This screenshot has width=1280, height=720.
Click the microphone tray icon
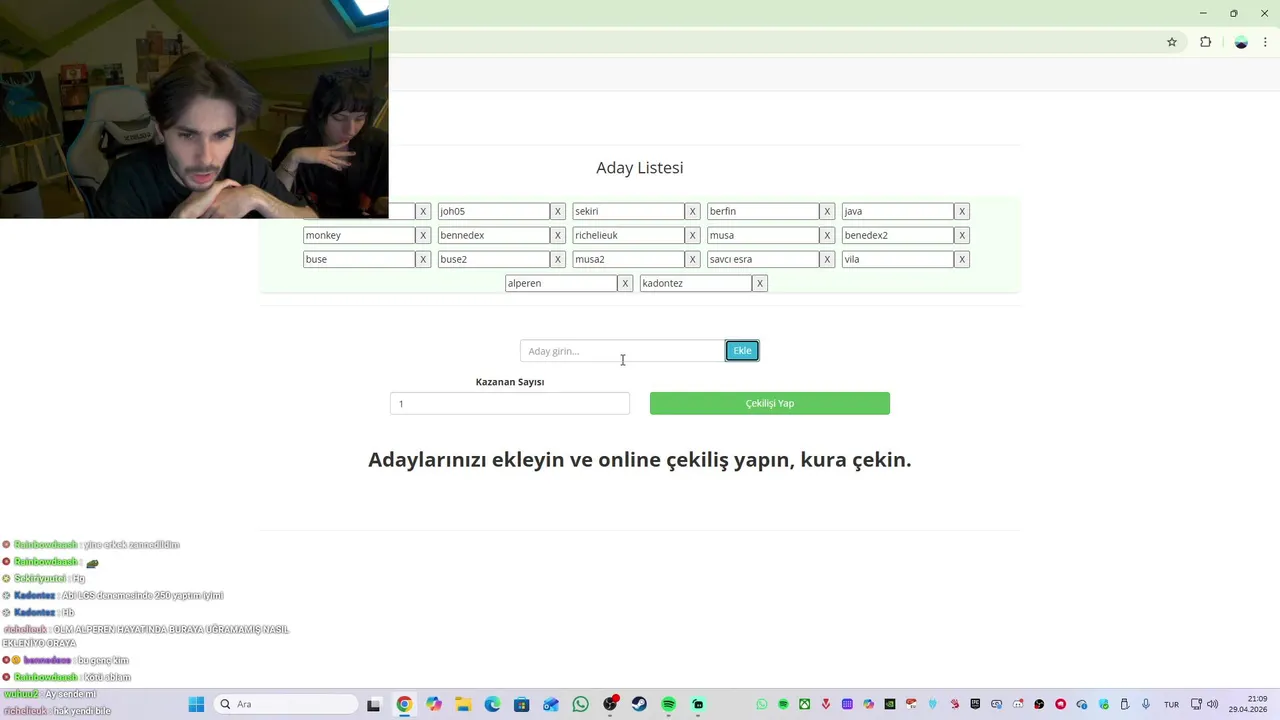pyautogui.click(x=1146, y=704)
